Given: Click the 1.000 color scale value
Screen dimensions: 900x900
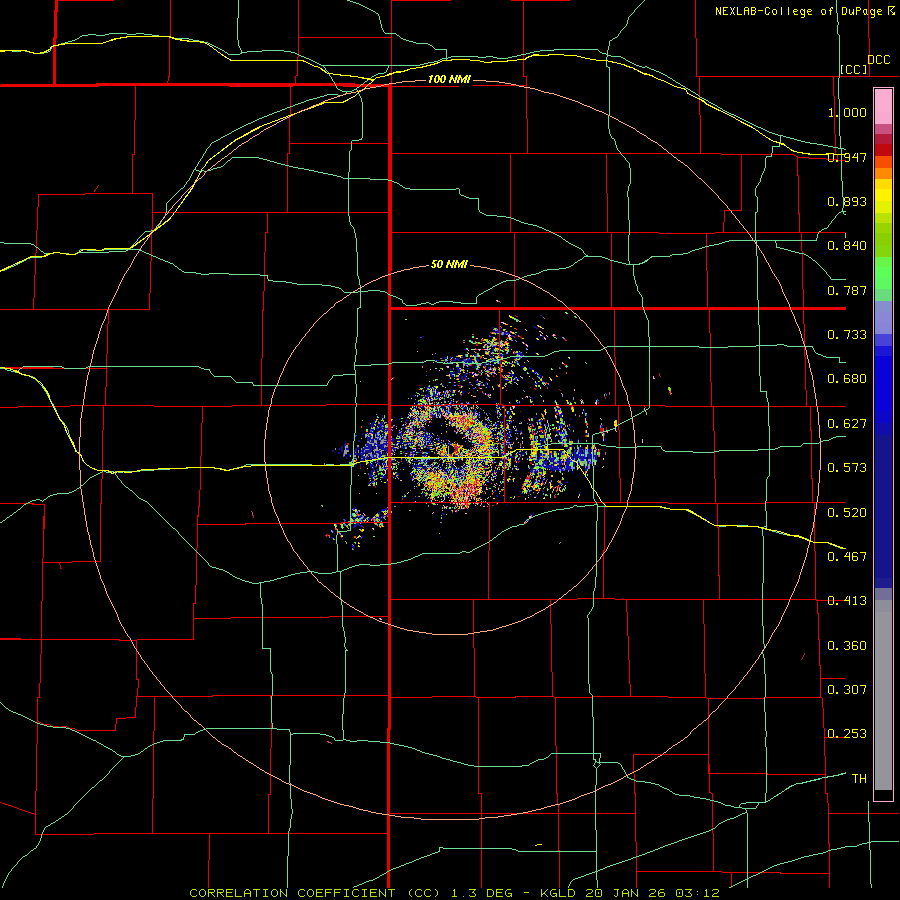Looking at the screenshot, I should pyautogui.click(x=847, y=112).
